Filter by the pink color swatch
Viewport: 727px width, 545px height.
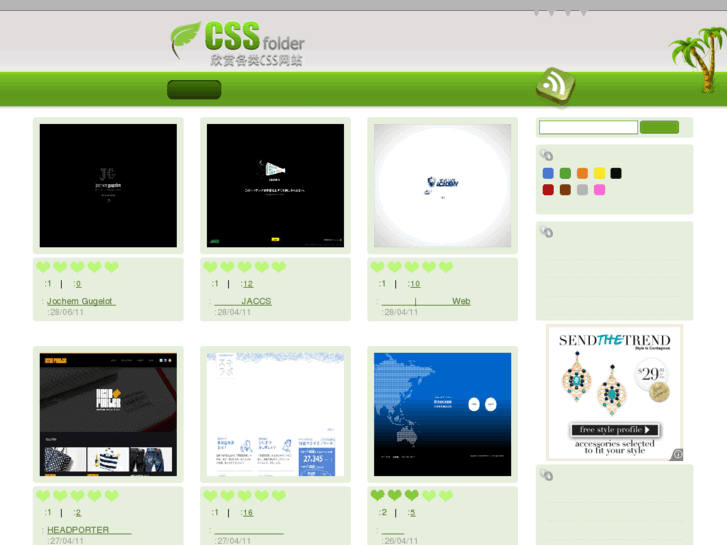[x=599, y=190]
